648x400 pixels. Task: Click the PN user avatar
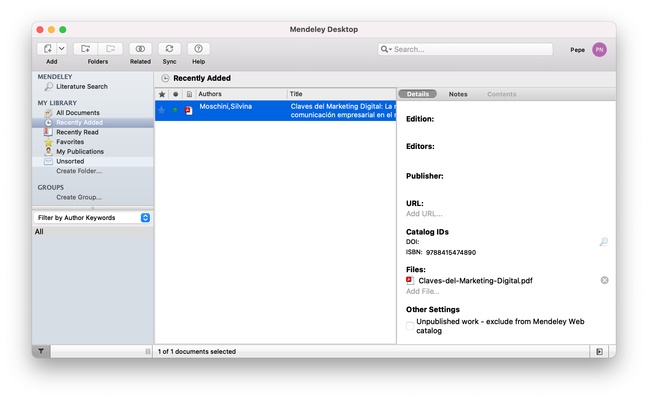coord(599,50)
